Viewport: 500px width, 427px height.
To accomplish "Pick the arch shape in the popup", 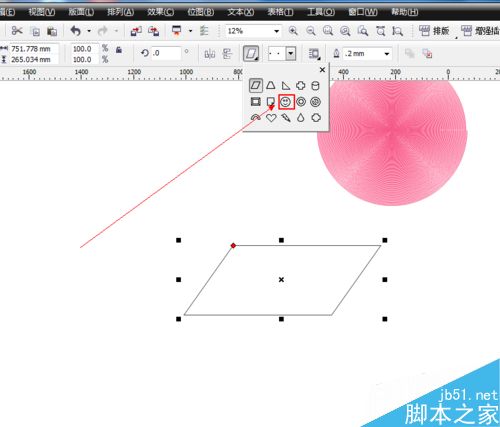I will [x=256, y=117].
